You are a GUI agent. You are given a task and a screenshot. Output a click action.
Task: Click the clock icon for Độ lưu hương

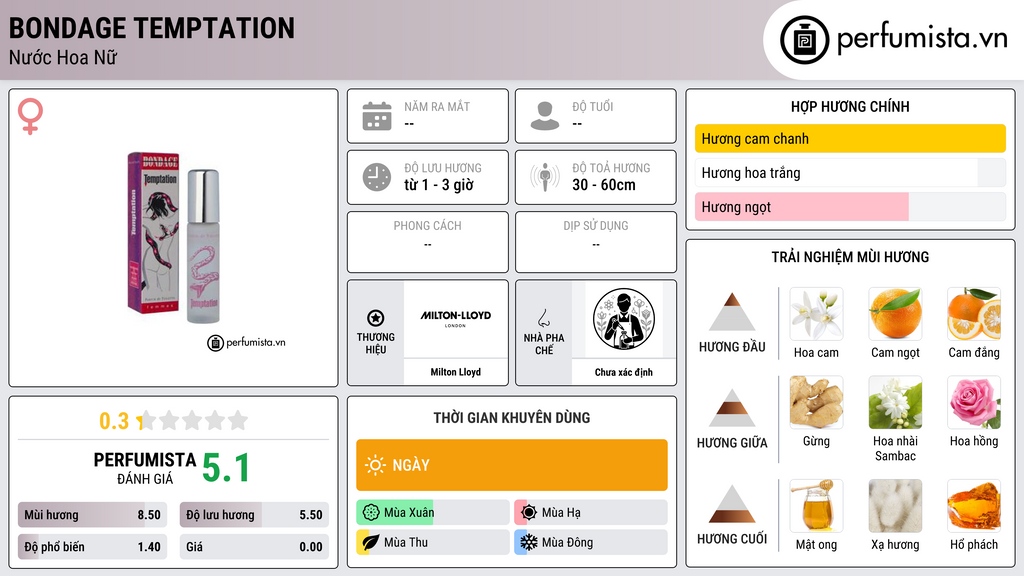[377, 177]
